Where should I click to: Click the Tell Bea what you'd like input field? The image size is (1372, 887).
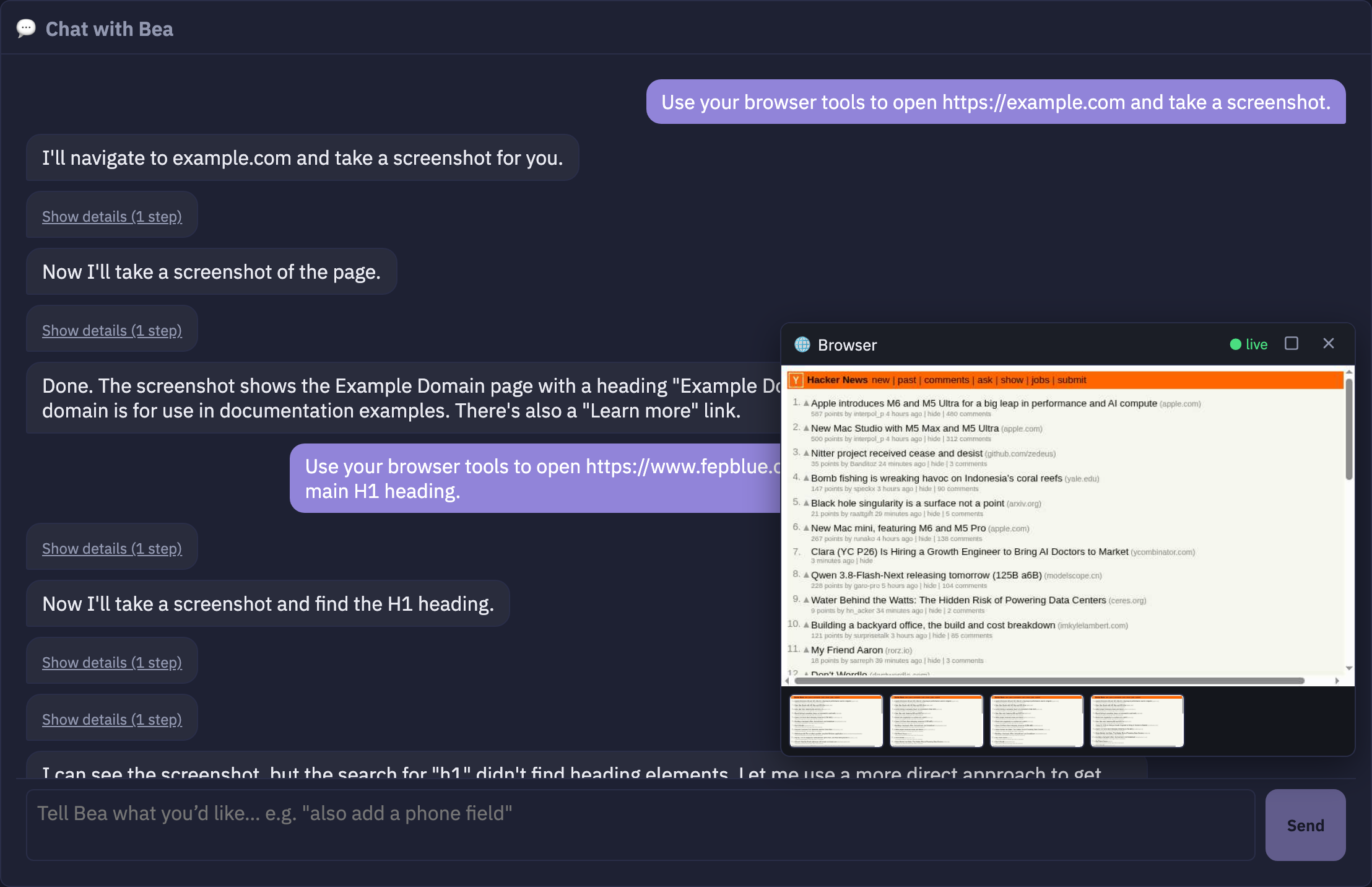coord(640,825)
